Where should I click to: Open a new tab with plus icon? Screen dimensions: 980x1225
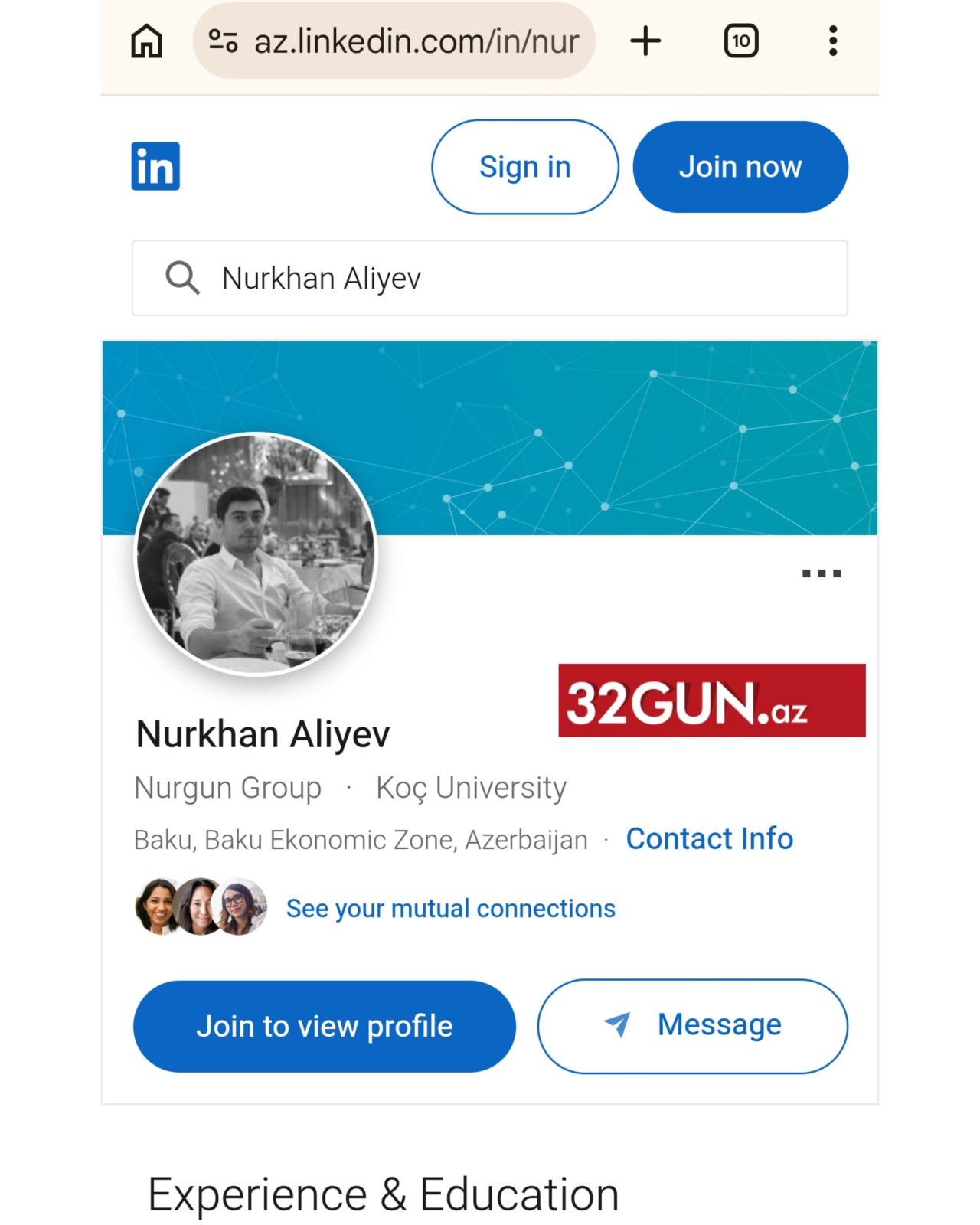click(645, 41)
